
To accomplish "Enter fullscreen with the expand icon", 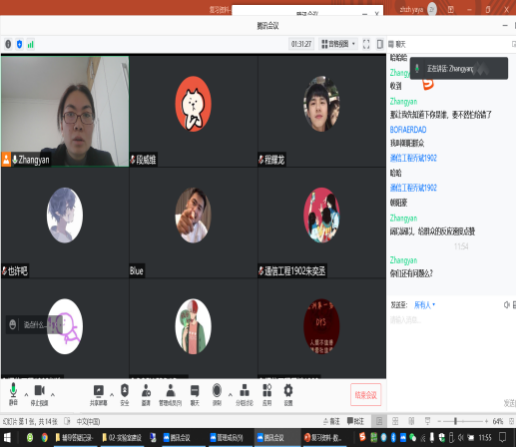I will tap(366, 44).
